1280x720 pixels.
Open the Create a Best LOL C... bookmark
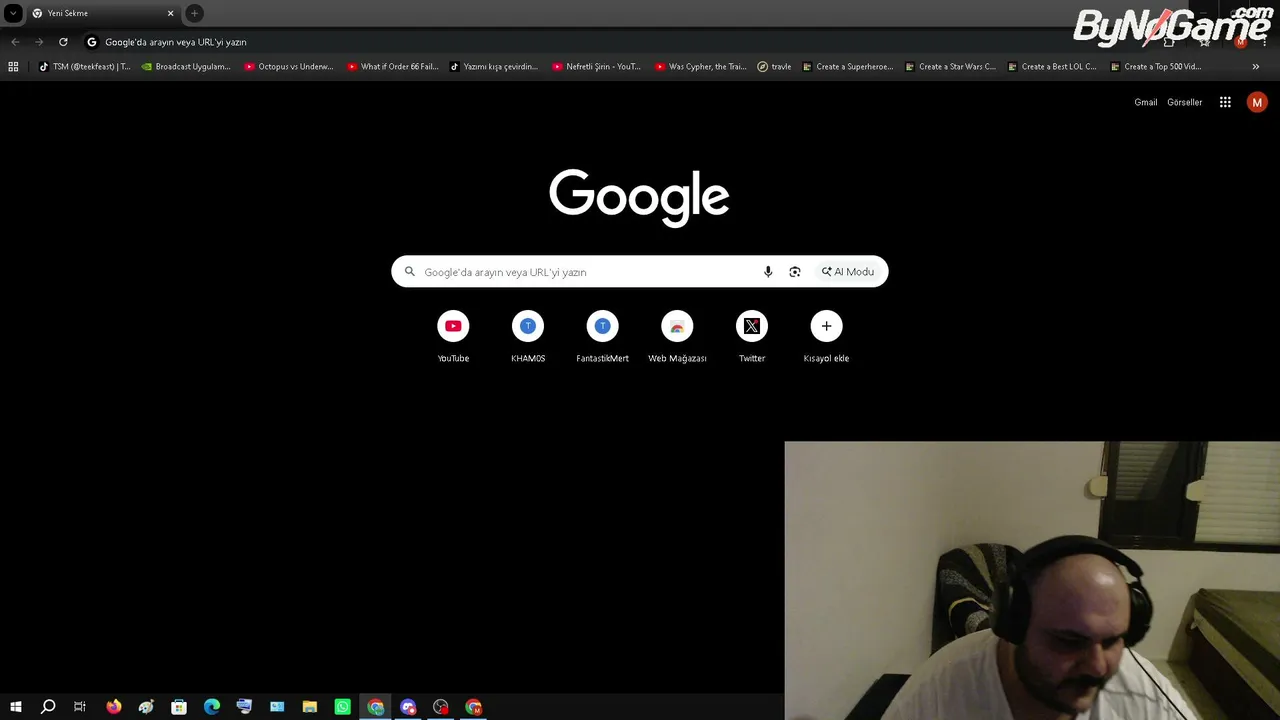click(1053, 67)
